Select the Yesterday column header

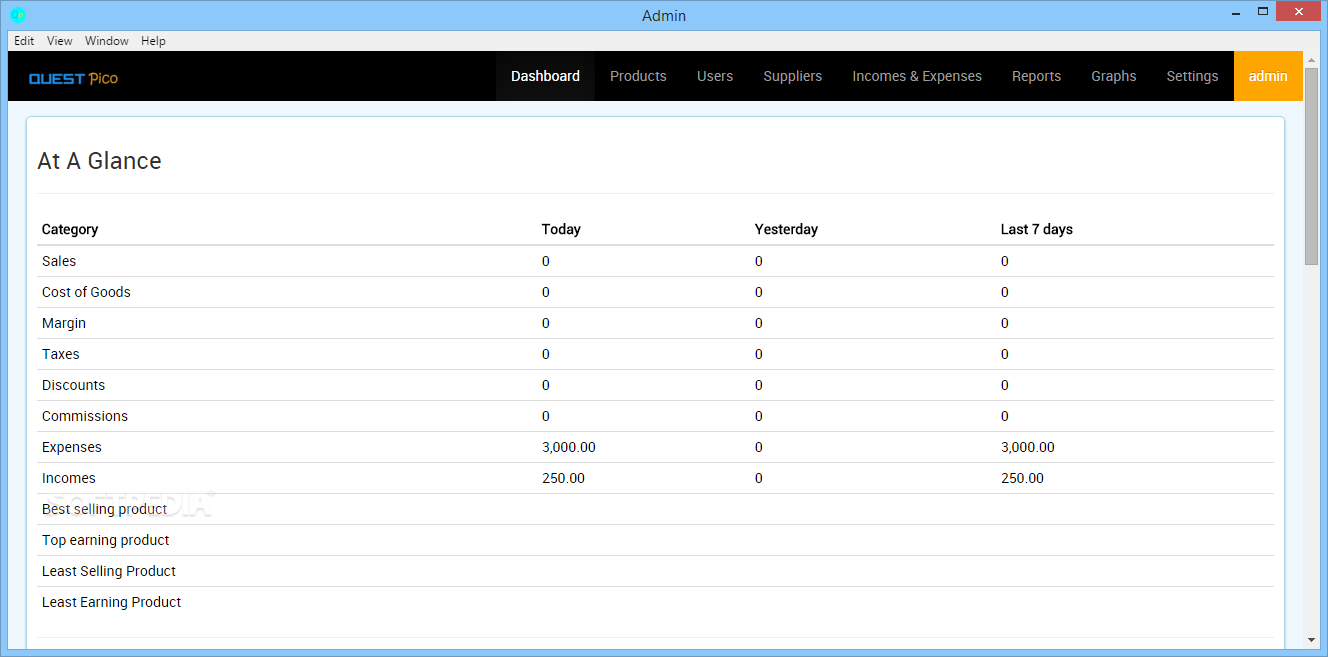pyautogui.click(x=786, y=229)
